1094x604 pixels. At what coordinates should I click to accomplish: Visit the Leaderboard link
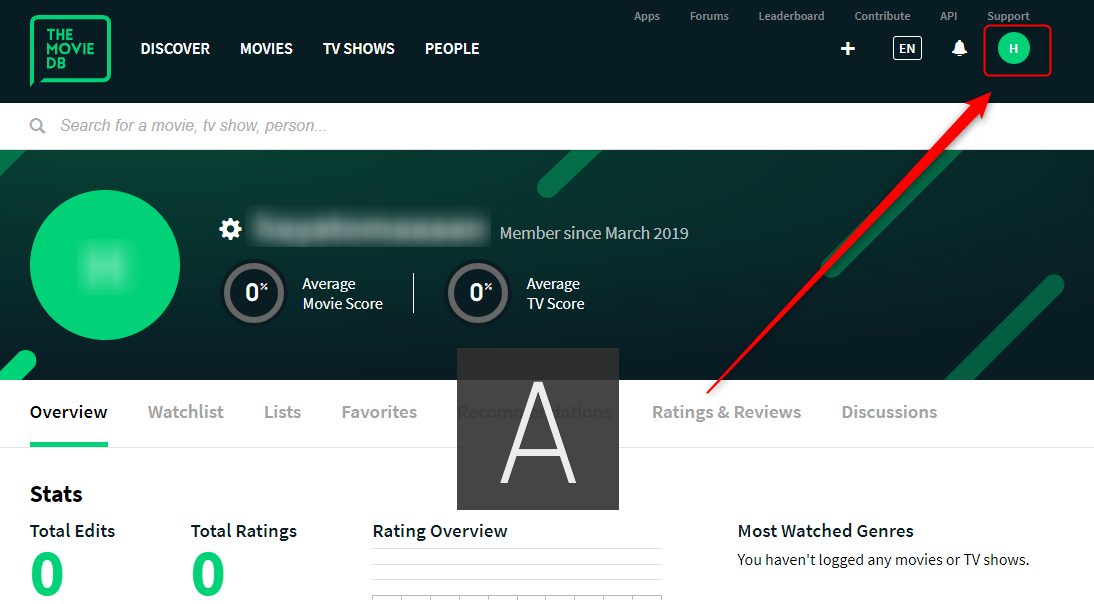point(791,16)
